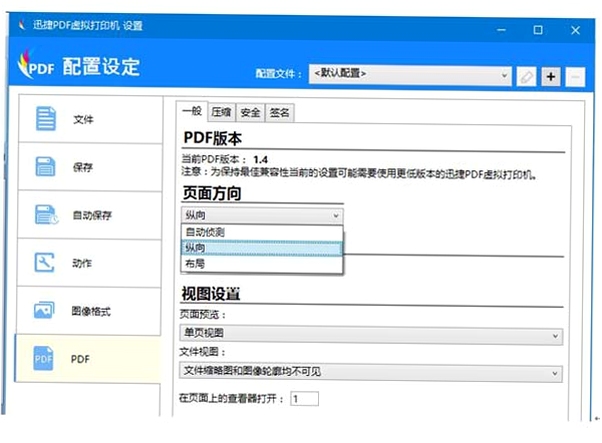
Task: Choose 布局 from orientation list
Action: 262,264
